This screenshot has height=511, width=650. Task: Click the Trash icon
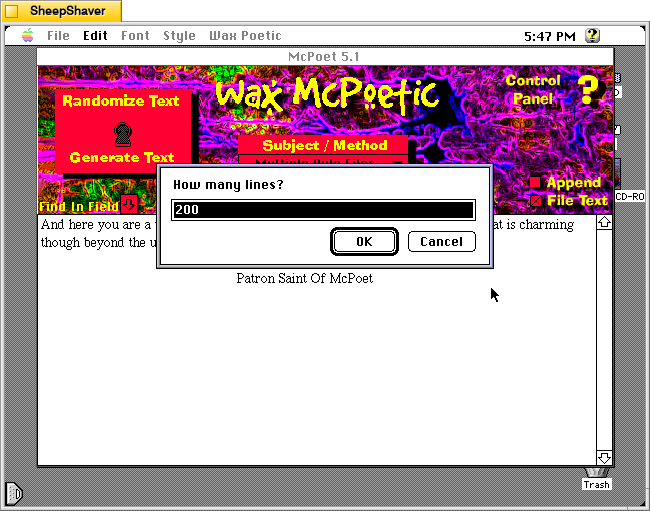coord(596,478)
